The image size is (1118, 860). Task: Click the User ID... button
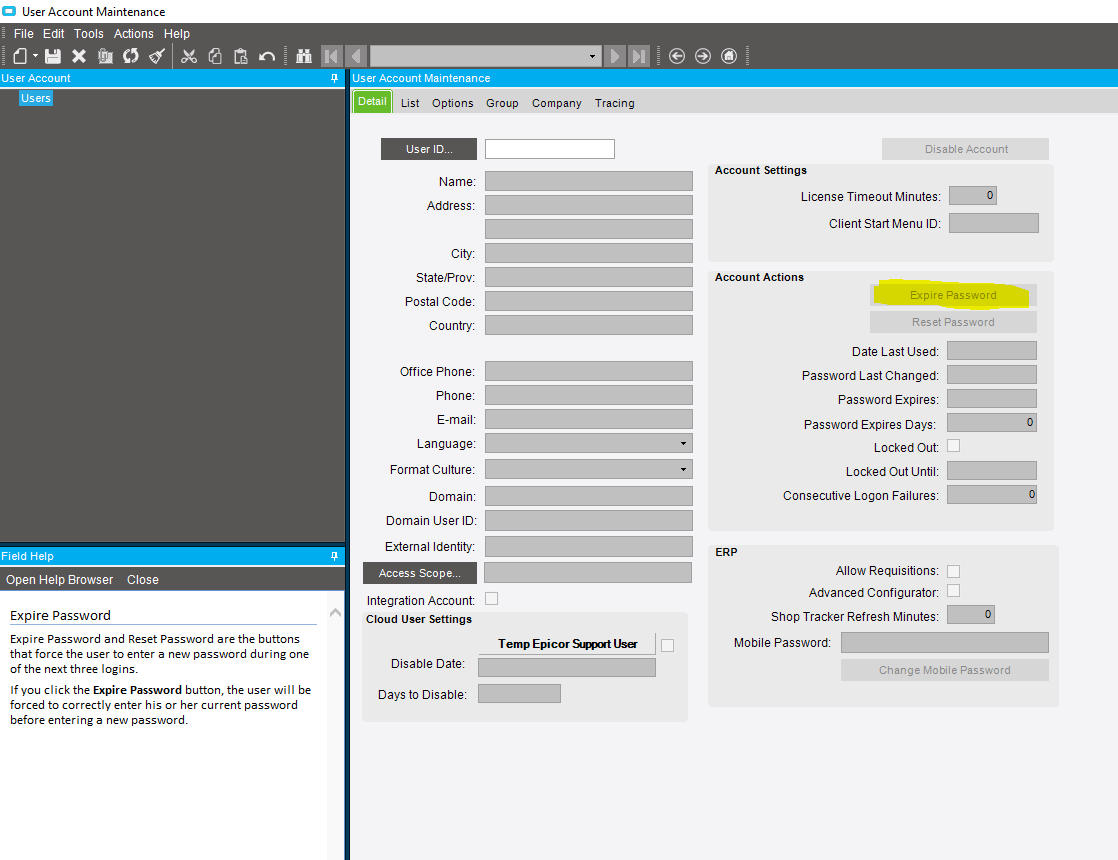[x=429, y=149]
